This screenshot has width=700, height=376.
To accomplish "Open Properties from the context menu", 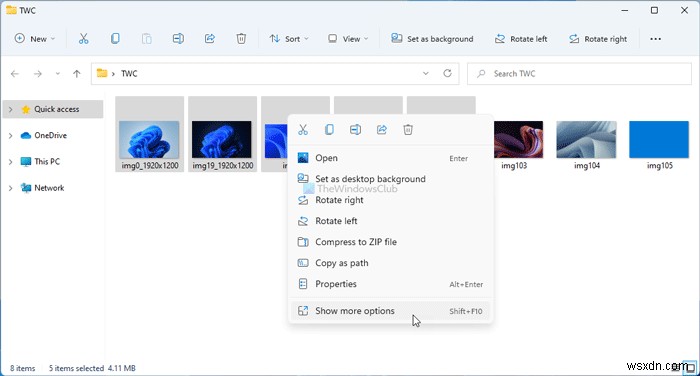I will click(x=390, y=284).
